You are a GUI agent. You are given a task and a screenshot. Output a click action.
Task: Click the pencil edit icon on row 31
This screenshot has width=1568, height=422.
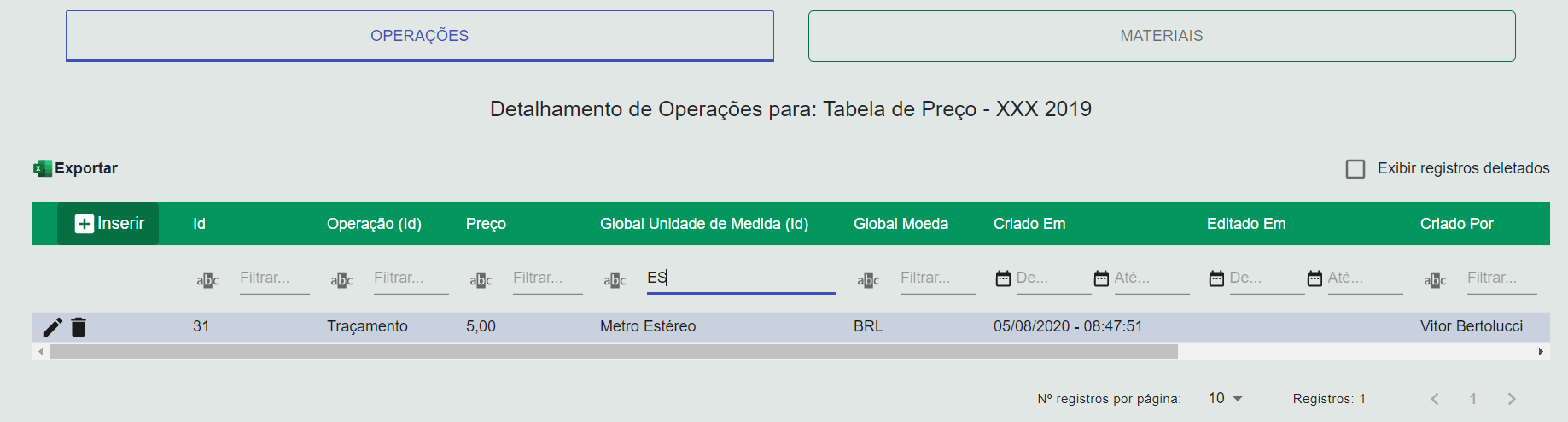point(52,327)
